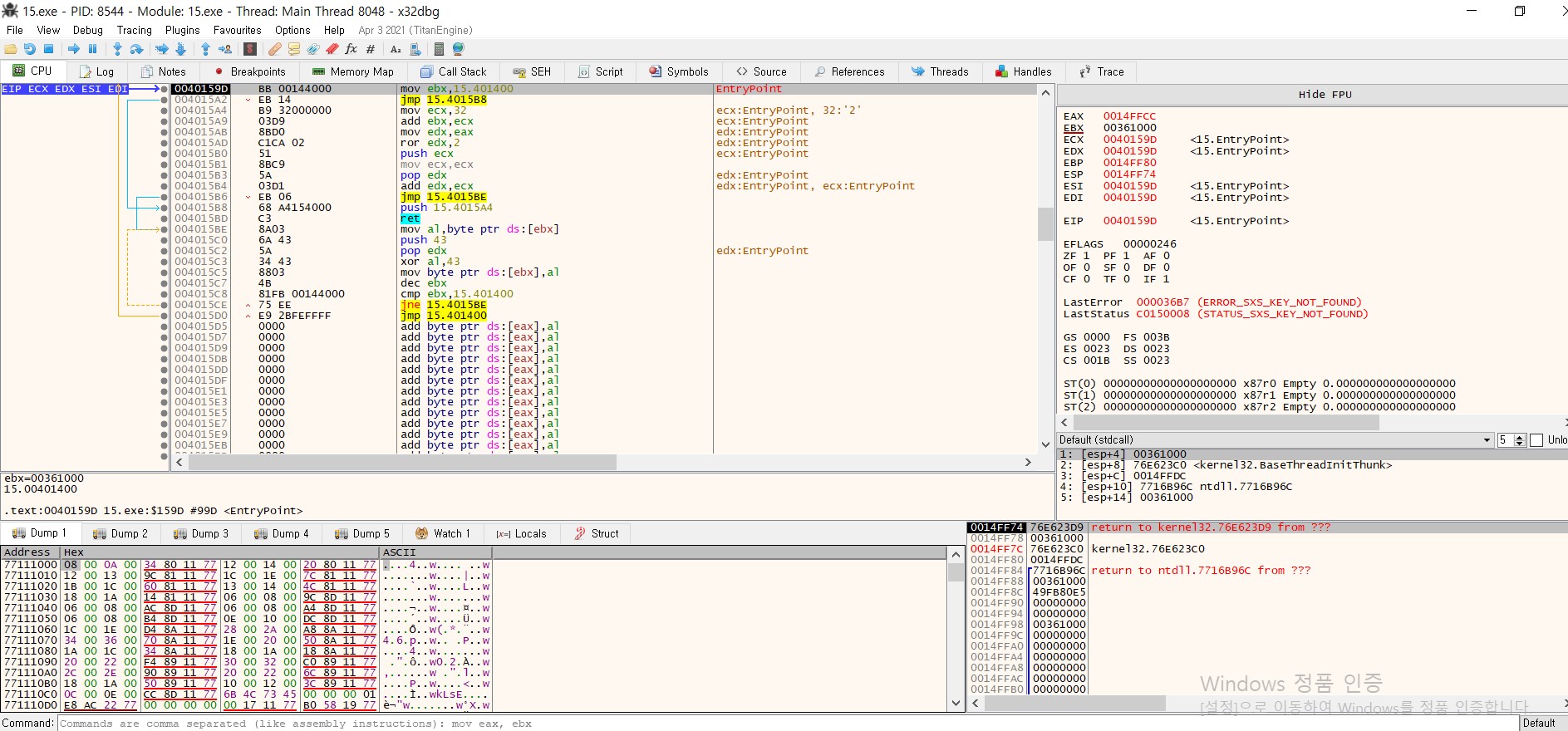Open the patches bandage icon
This screenshot has height=731, width=1568.
274,49
